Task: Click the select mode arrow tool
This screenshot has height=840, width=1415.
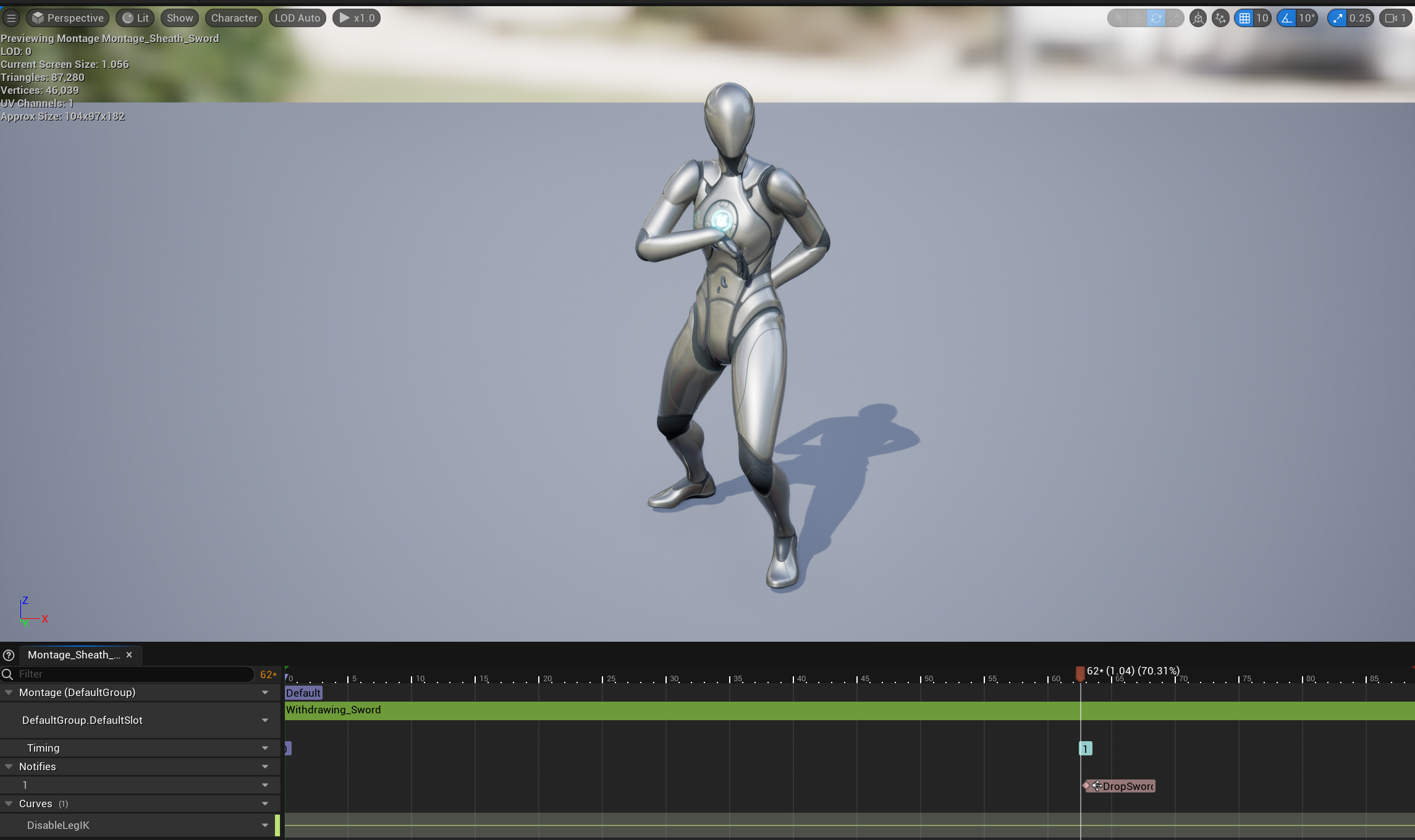Action: click(1118, 18)
